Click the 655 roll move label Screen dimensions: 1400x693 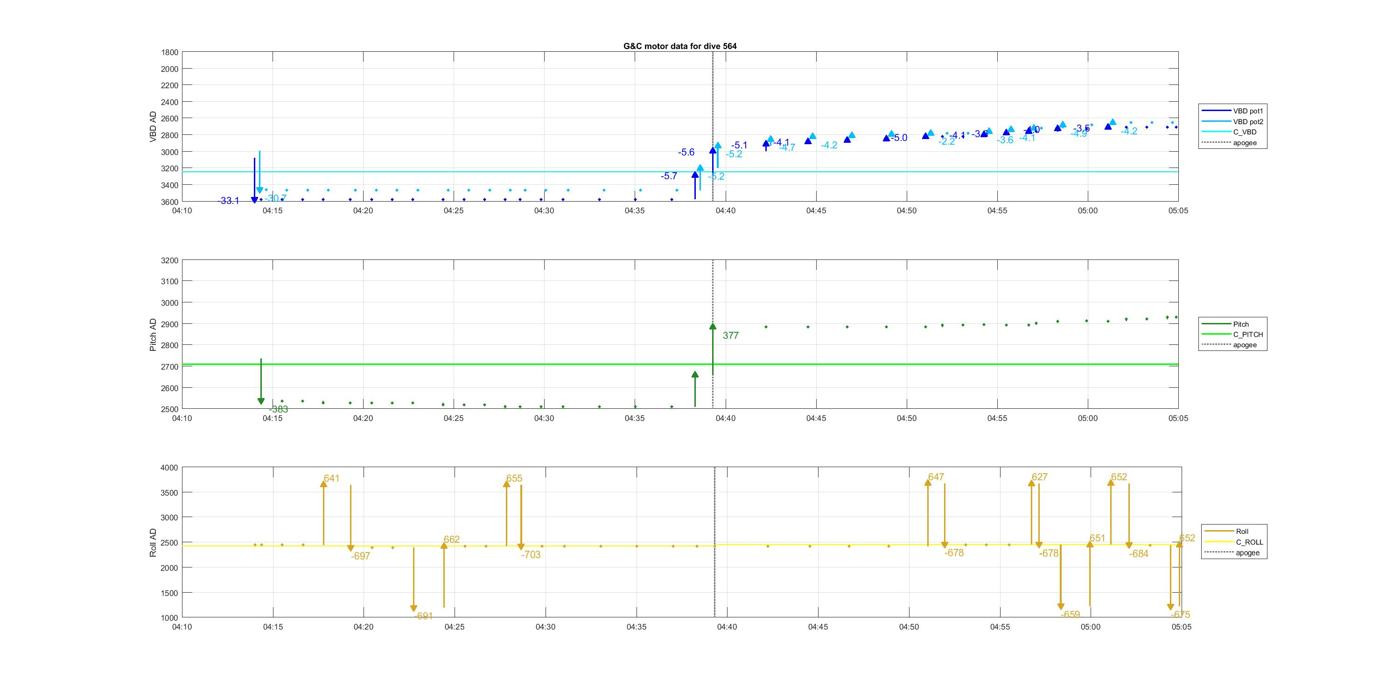pos(514,479)
